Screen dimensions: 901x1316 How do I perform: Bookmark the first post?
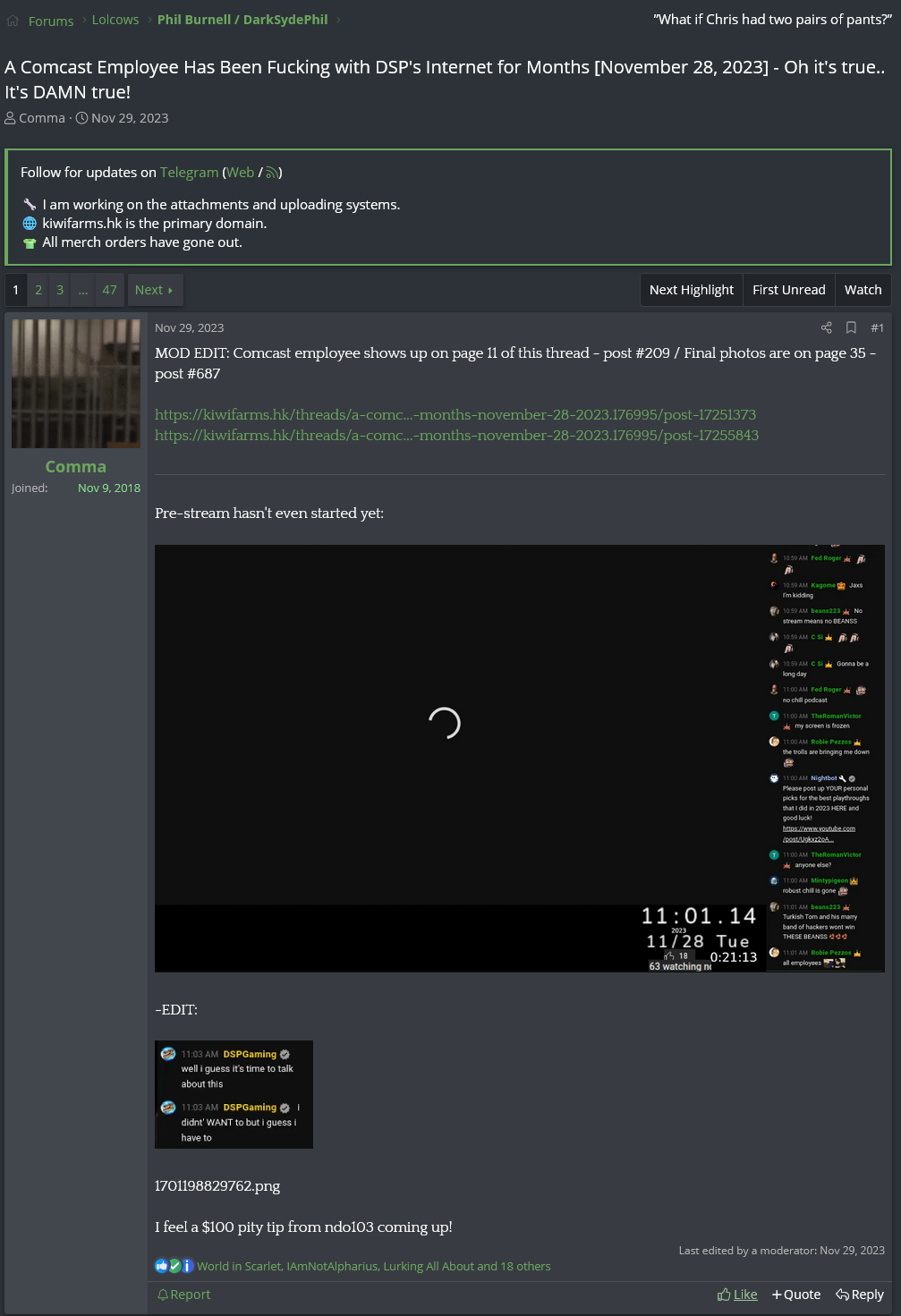(851, 328)
